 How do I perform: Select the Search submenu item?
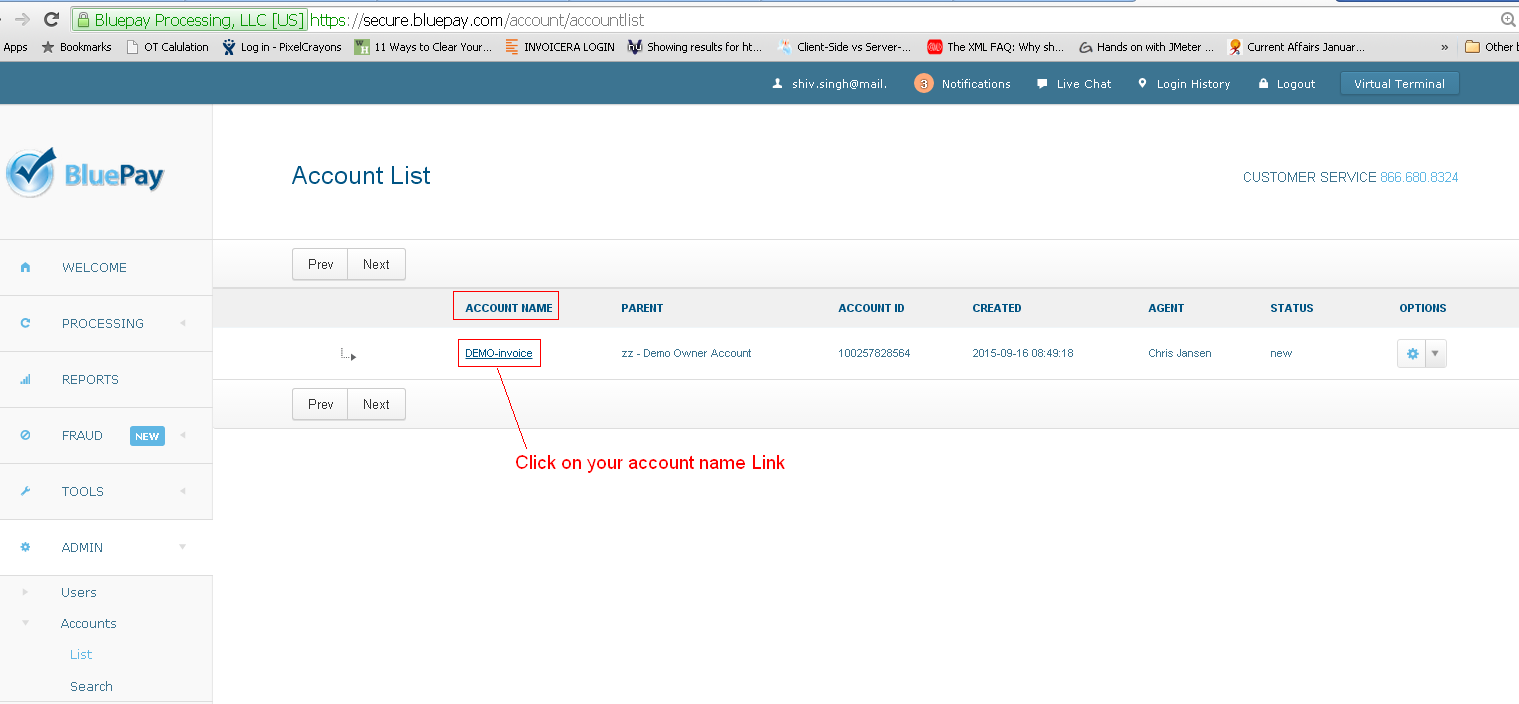pyautogui.click(x=91, y=686)
